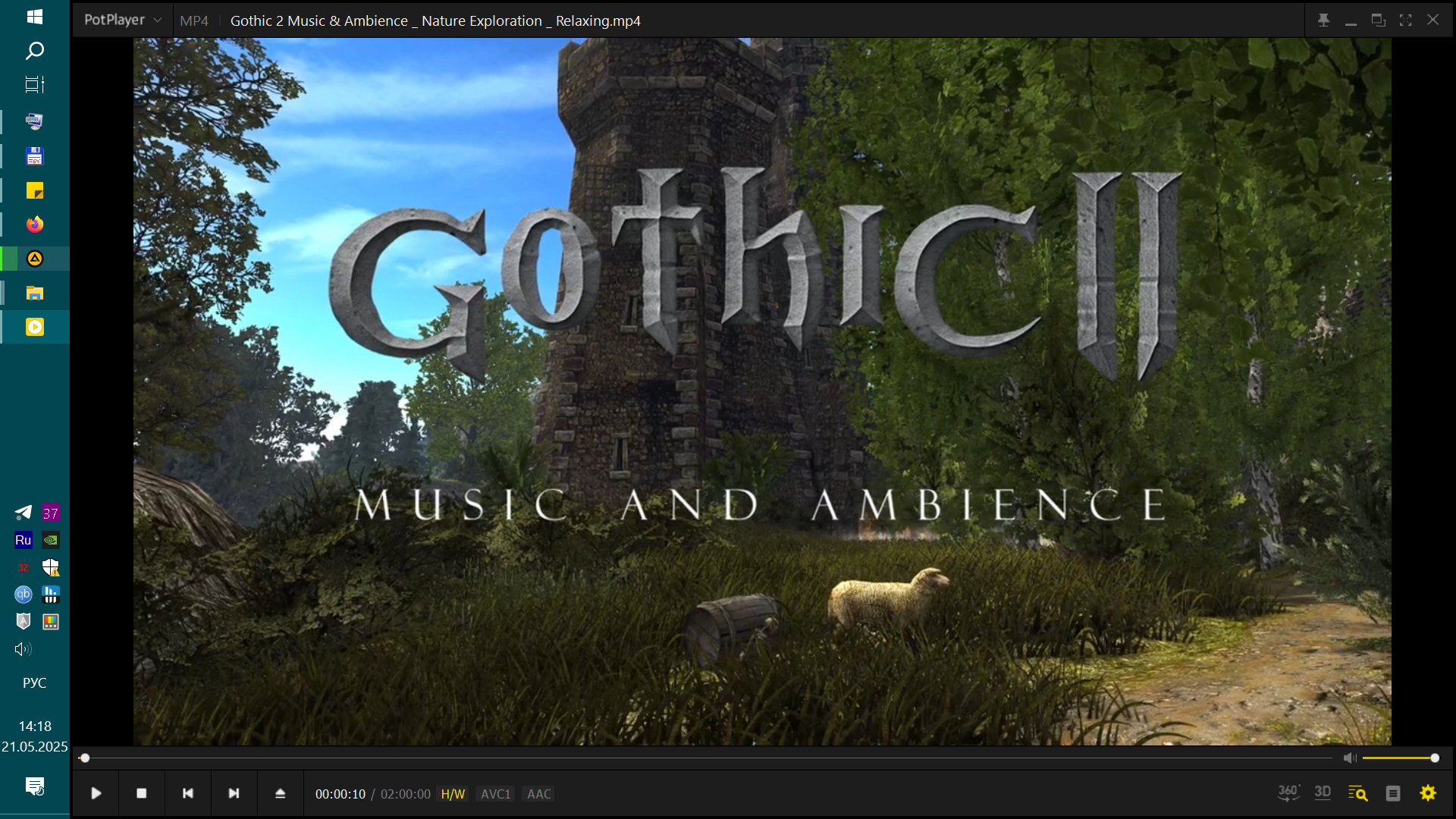Click the seek bar timeline
This screenshot has width=1456, height=819.
click(x=705, y=758)
